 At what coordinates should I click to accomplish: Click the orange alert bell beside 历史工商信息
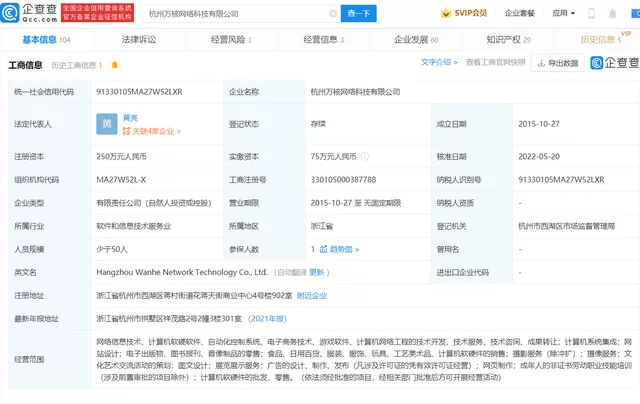coord(115,65)
